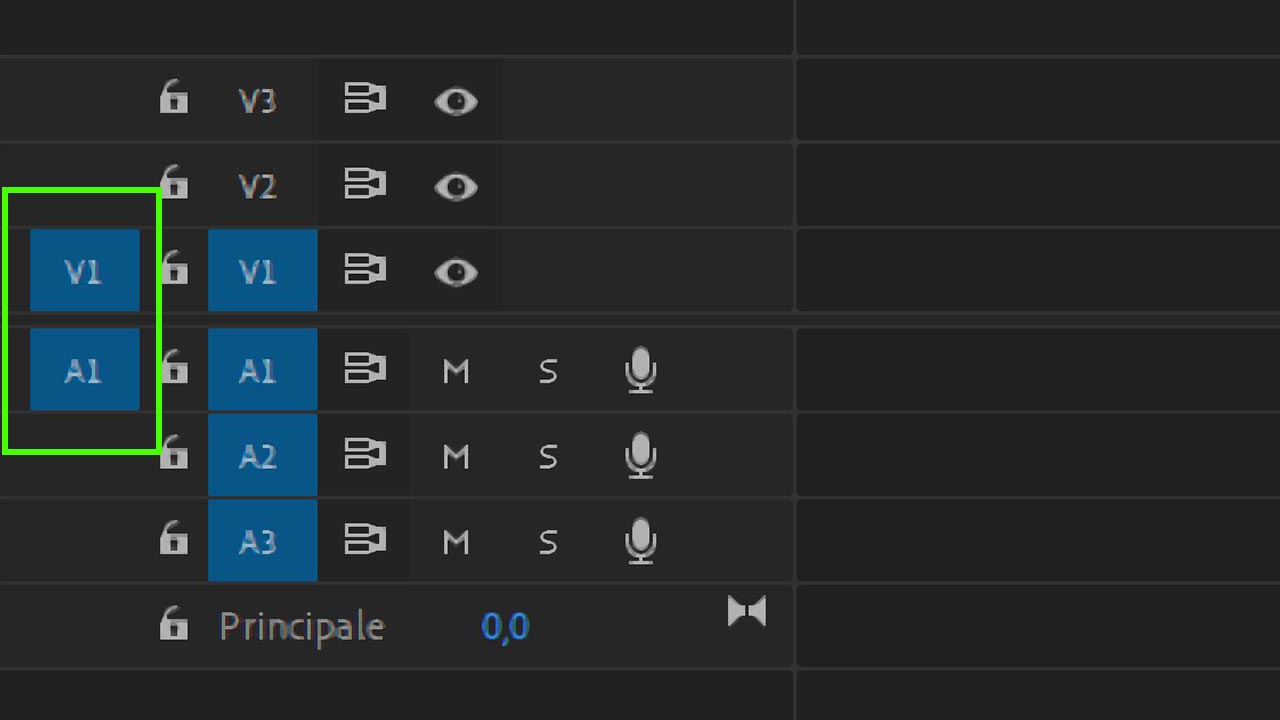Click voice-over microphone on track A3
Image resolution: width=1280 pixels, height=720 pixels.
pyautogui.click(x=640, y=542)
